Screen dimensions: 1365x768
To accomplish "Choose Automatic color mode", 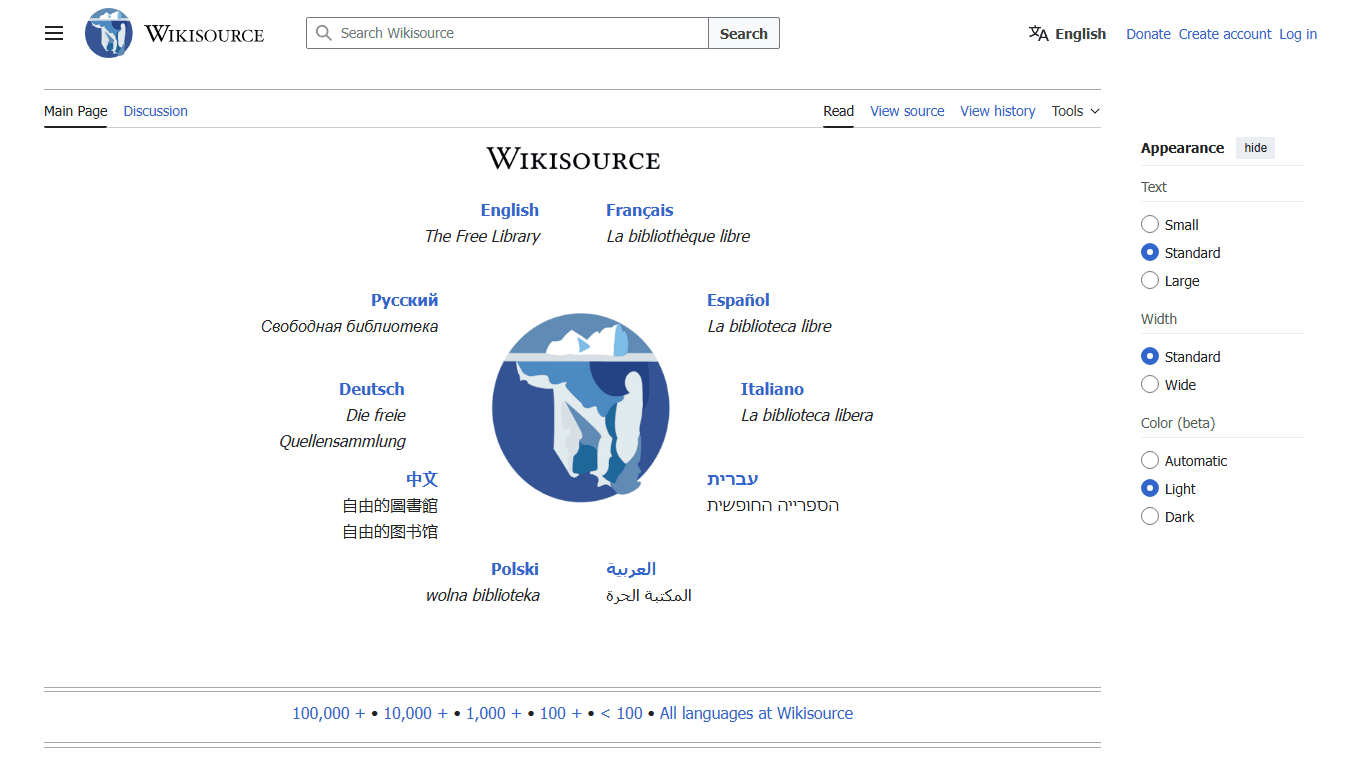I will 1150,460.
